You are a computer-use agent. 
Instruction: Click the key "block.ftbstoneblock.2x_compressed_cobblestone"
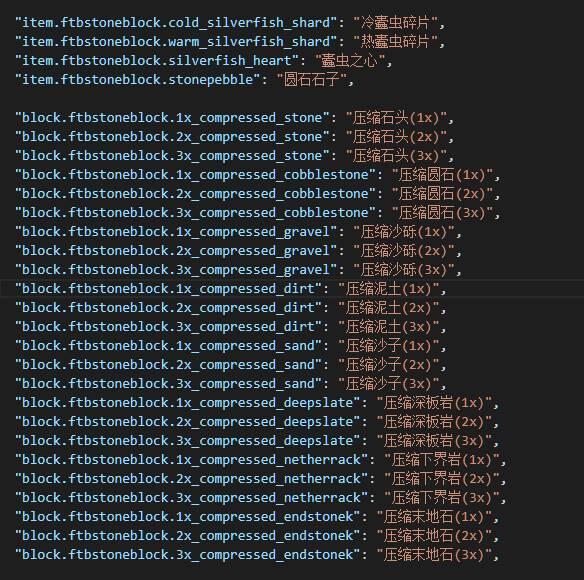196,194
